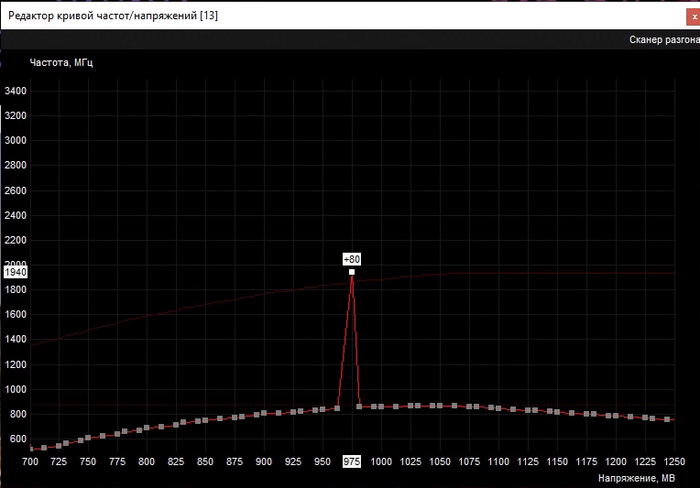Select the curve point at 1000 mV
700x488 pixels.
click(381, 407)
